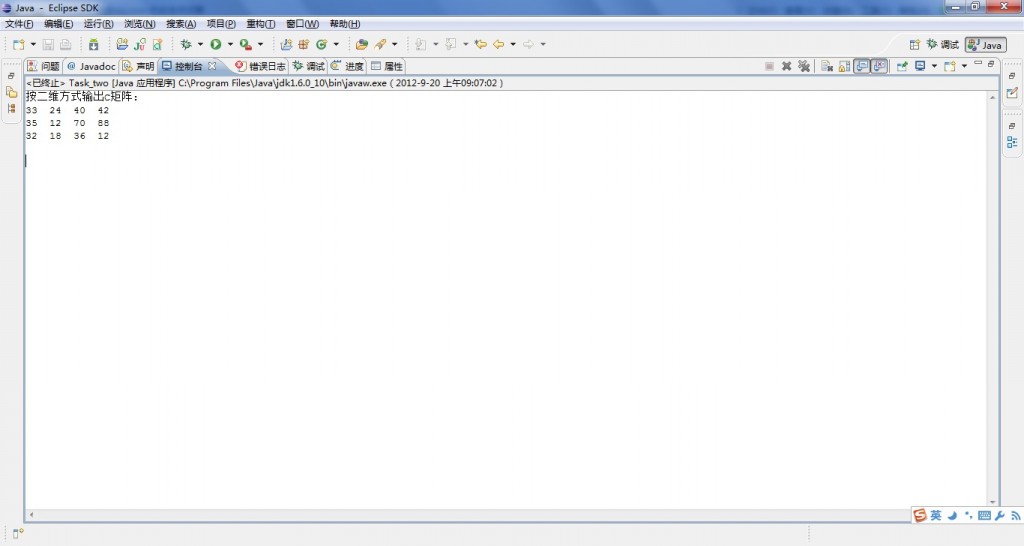Expand the Debug launch dropdown arrow
The image size is (1024, 546).
tap(200, 44)
